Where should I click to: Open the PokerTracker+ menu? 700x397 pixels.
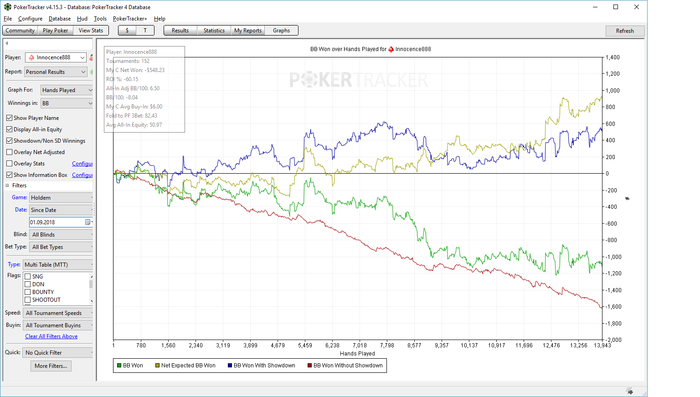tap(129, 19)
